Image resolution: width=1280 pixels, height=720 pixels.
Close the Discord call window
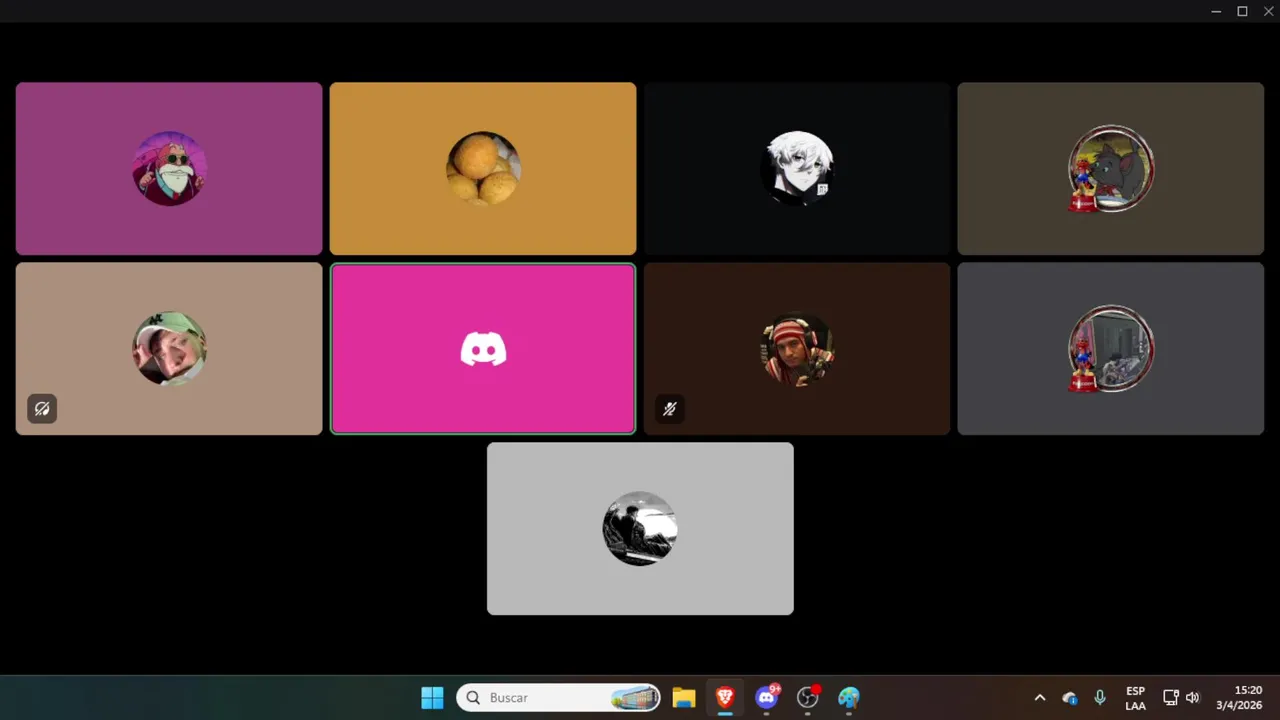click(1268, 11)
